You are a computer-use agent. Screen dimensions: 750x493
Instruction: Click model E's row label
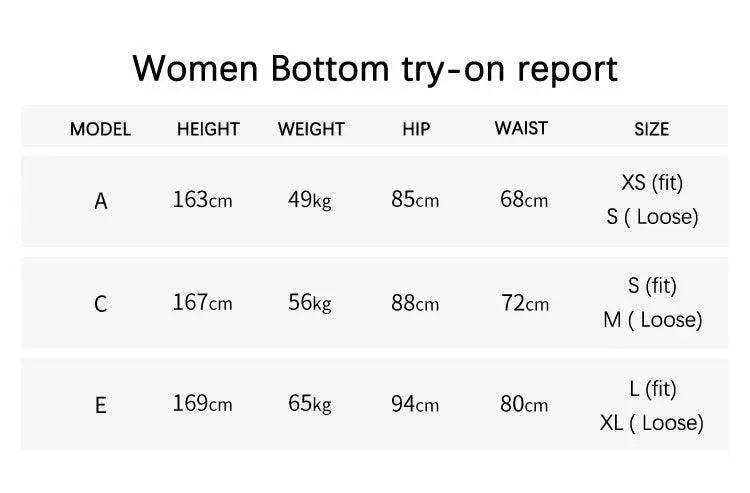pos(100,406)
